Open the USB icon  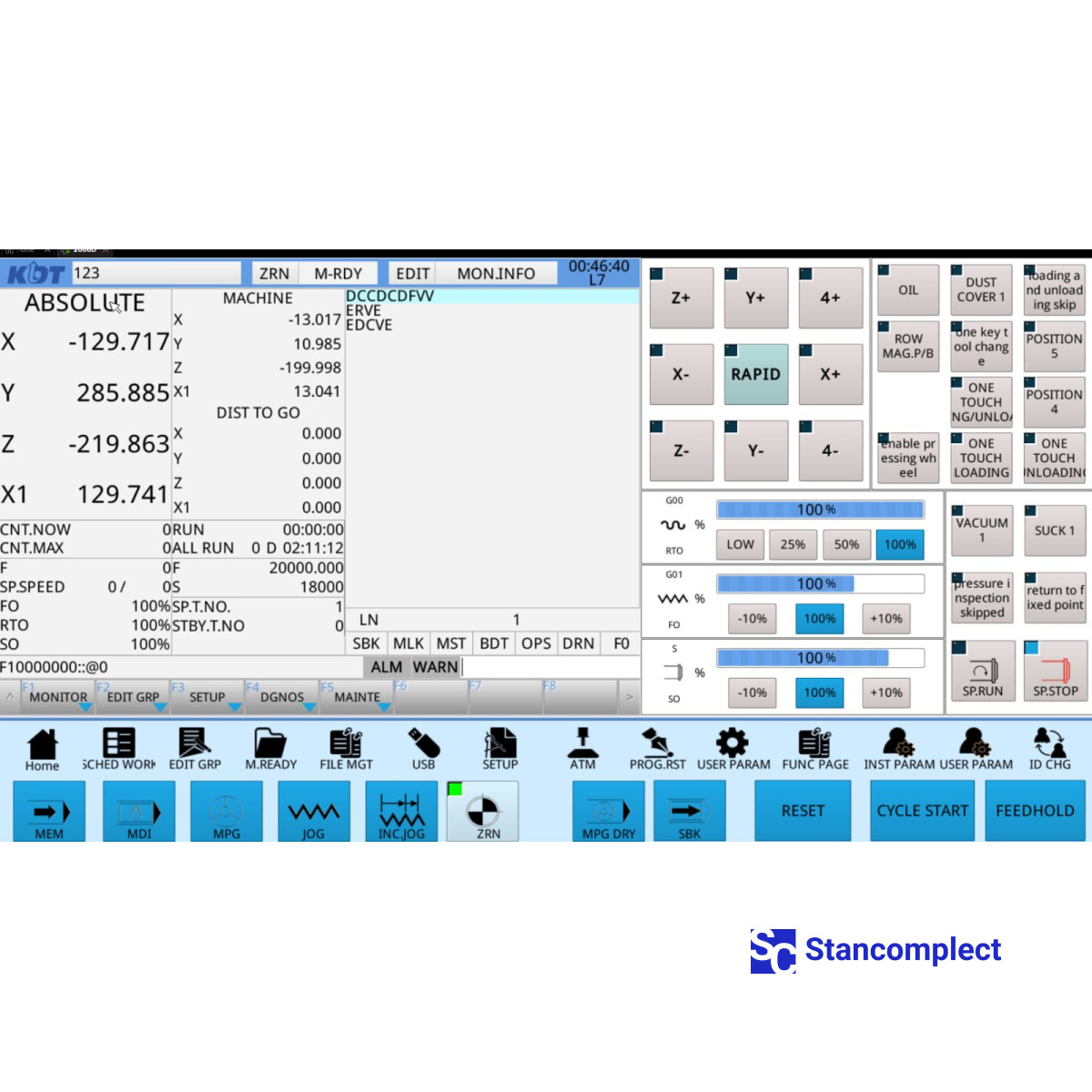[x=423, y=750]
